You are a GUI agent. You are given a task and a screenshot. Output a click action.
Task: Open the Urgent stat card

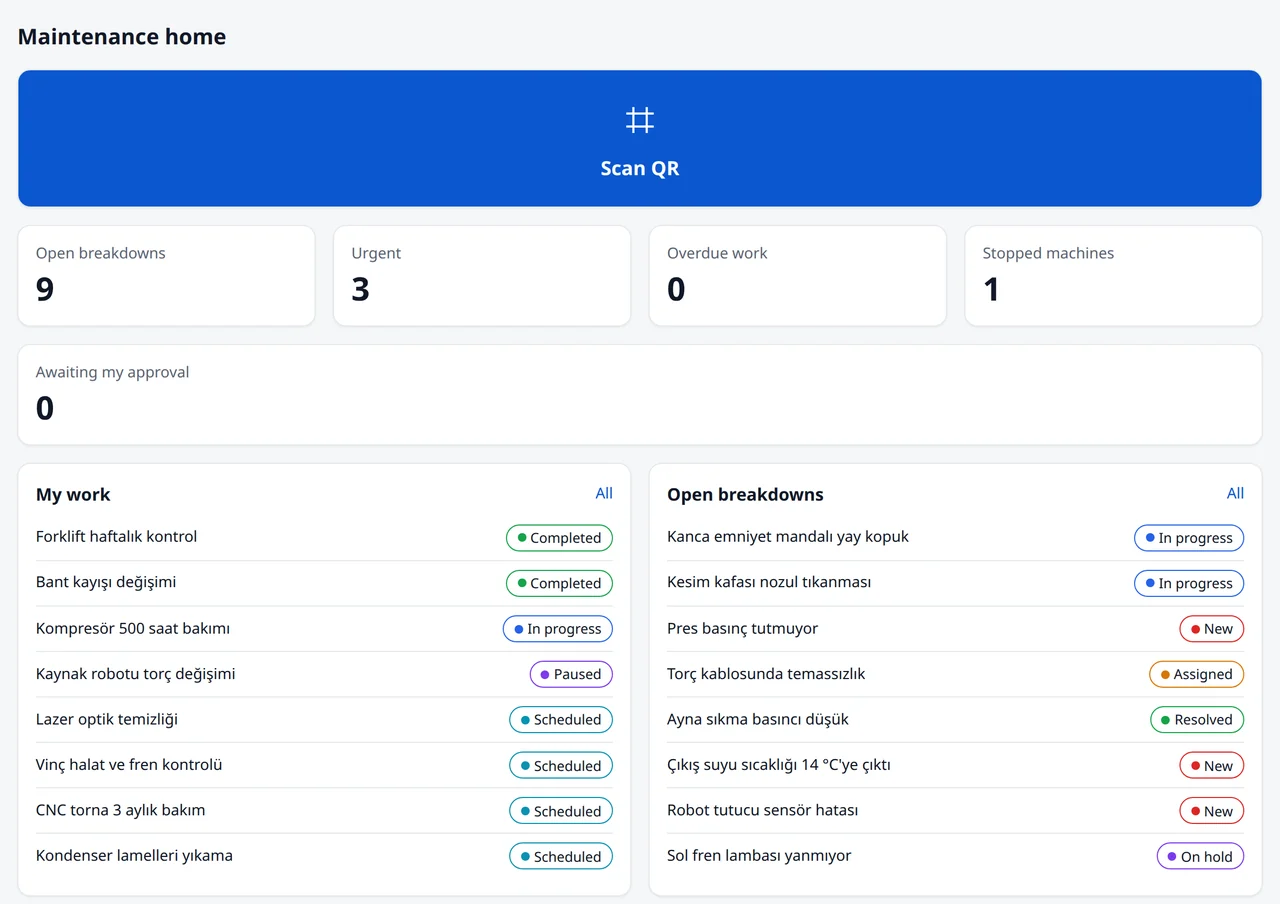(482, 276)
